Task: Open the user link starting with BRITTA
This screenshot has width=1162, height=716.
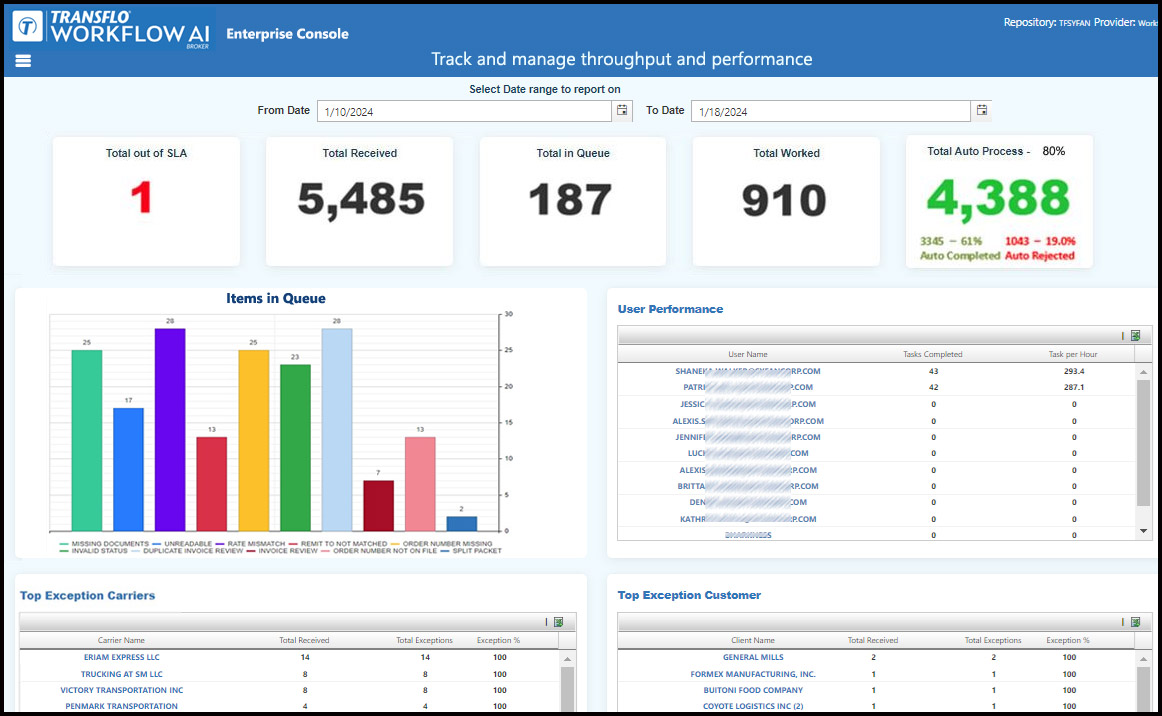Action: [748, 487]
